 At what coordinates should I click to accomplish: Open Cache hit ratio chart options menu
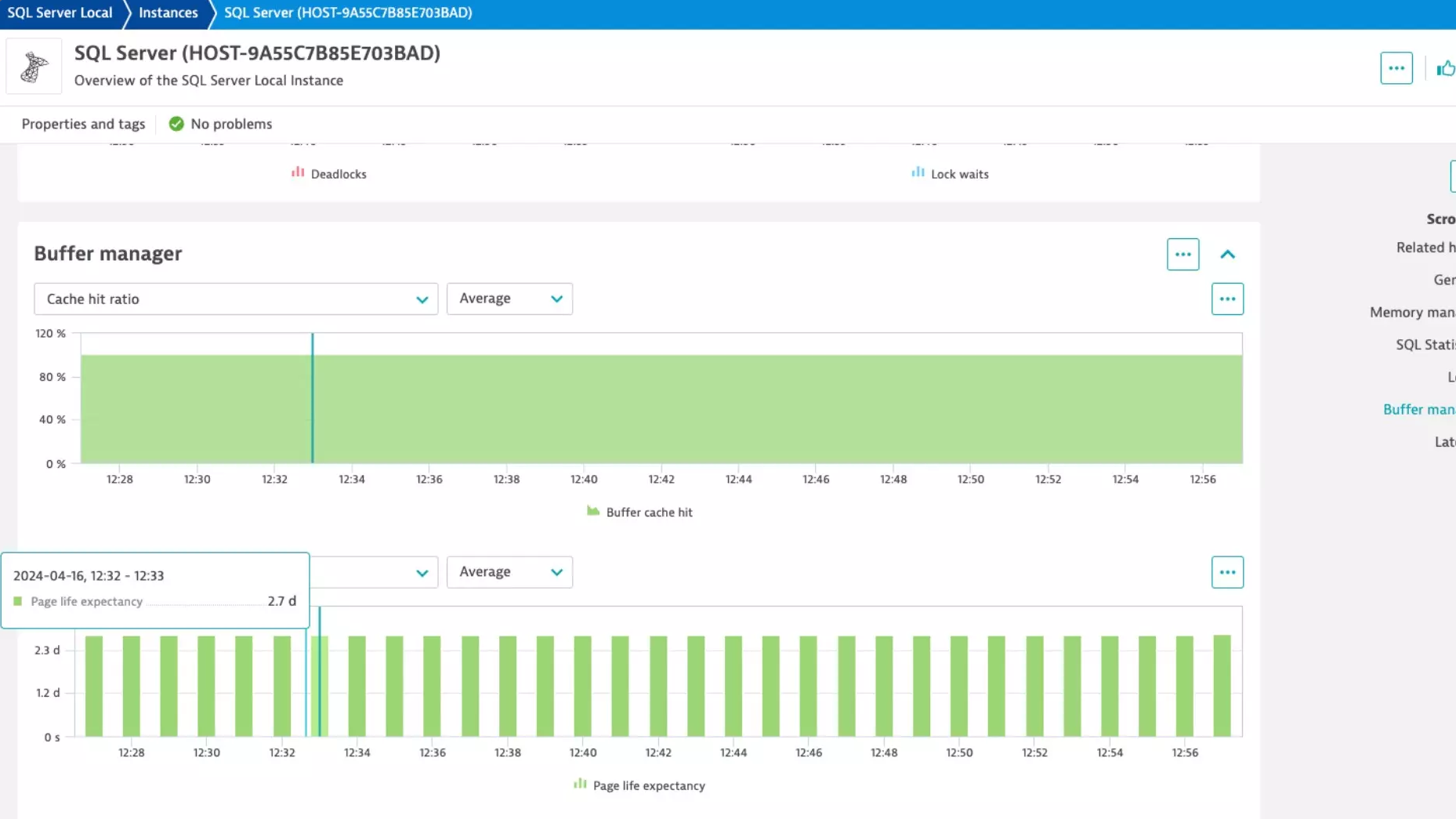click(x=1227, y=299)
